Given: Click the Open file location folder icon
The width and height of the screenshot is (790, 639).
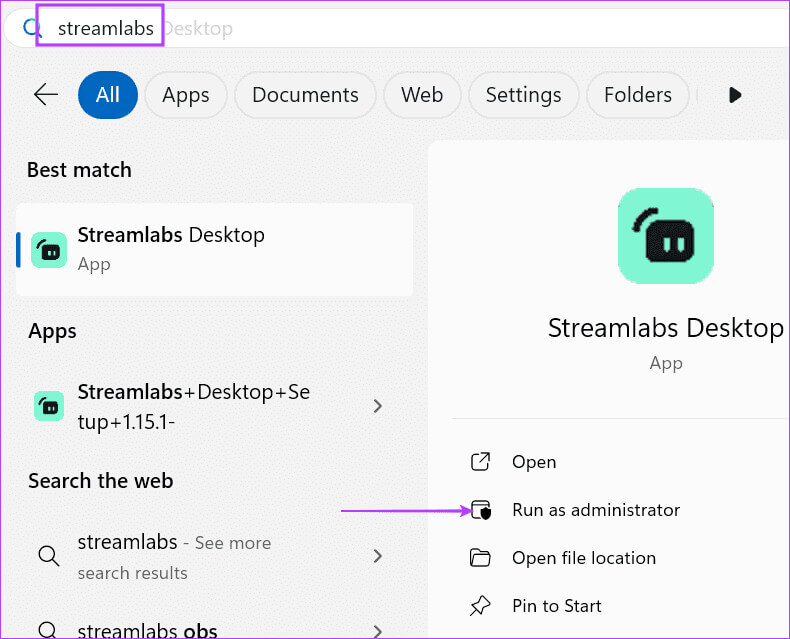Looking at the screenshot, I should [480, 558].
